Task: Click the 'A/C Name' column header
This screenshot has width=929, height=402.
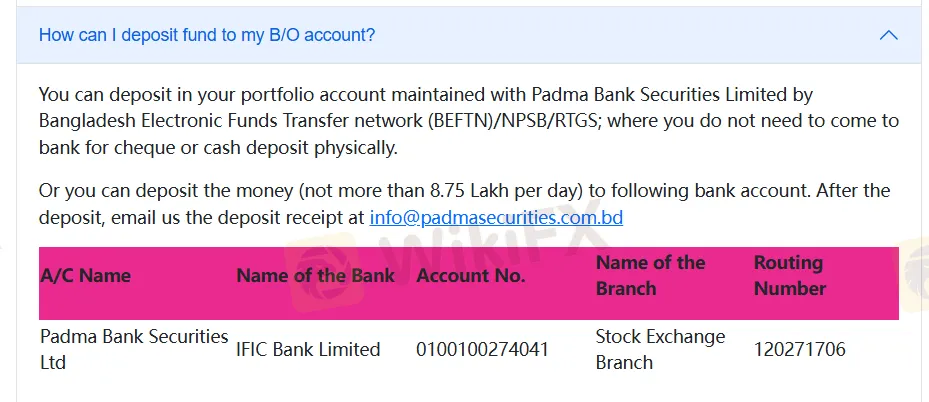Action: pos(85,276)
